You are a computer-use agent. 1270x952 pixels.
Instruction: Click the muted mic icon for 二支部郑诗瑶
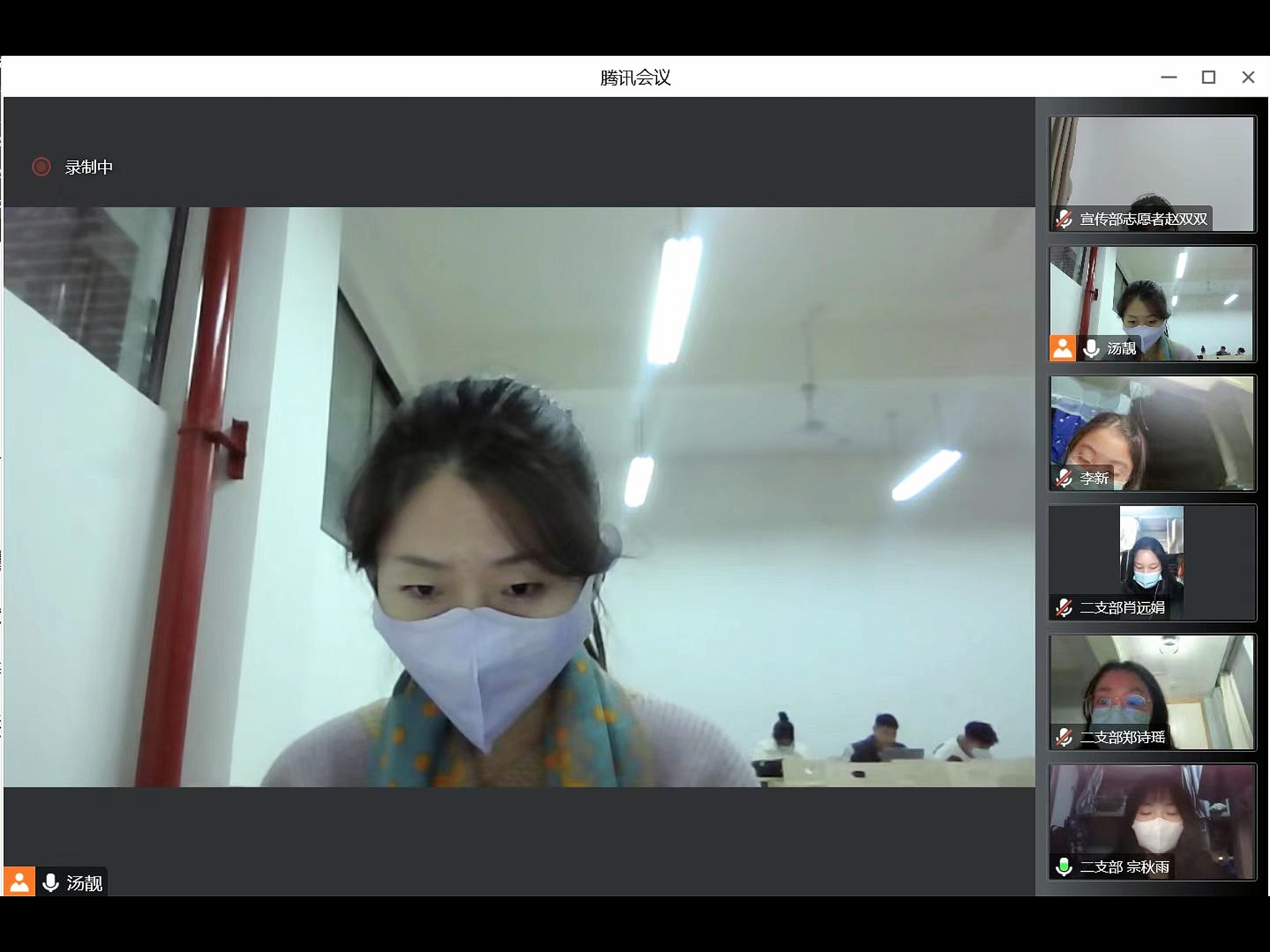tap(1064, 737)
